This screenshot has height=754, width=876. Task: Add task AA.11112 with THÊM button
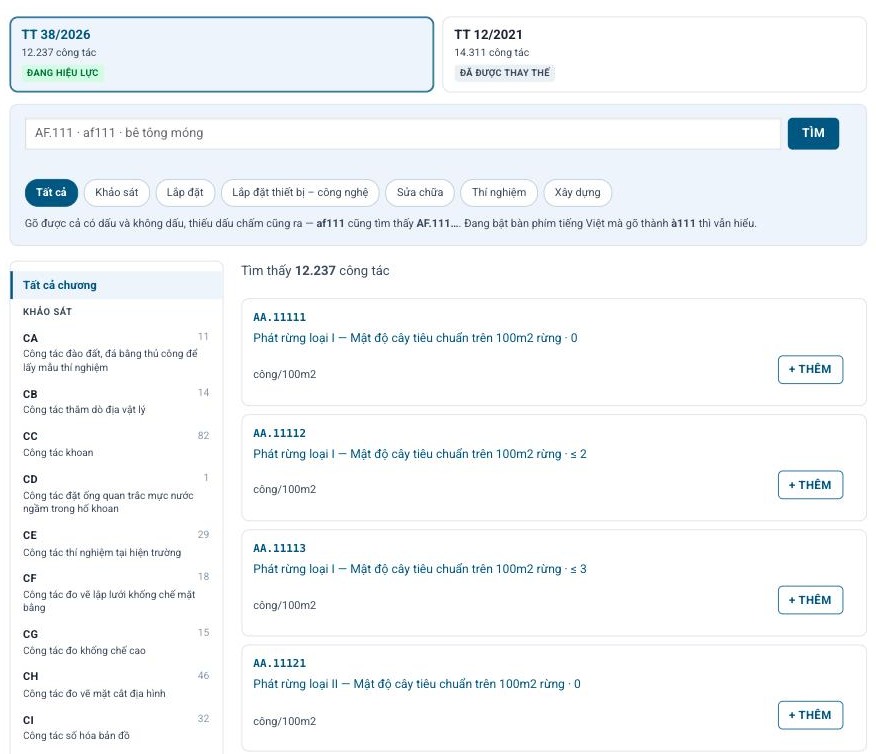[810, 485]
